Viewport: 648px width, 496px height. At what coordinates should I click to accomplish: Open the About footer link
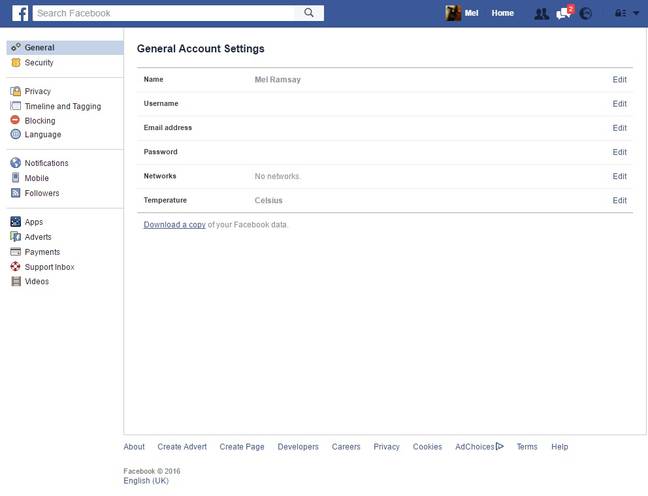pos(134,446)
